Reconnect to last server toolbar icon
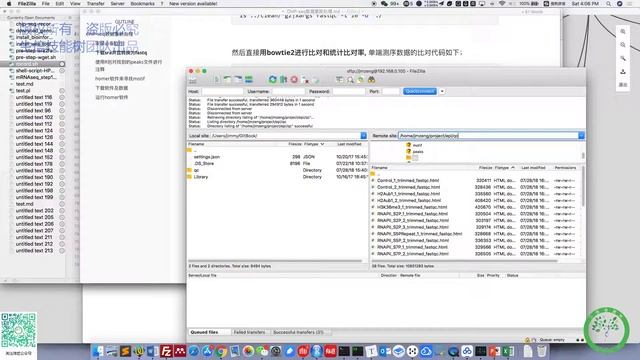 tap(315, 80)
